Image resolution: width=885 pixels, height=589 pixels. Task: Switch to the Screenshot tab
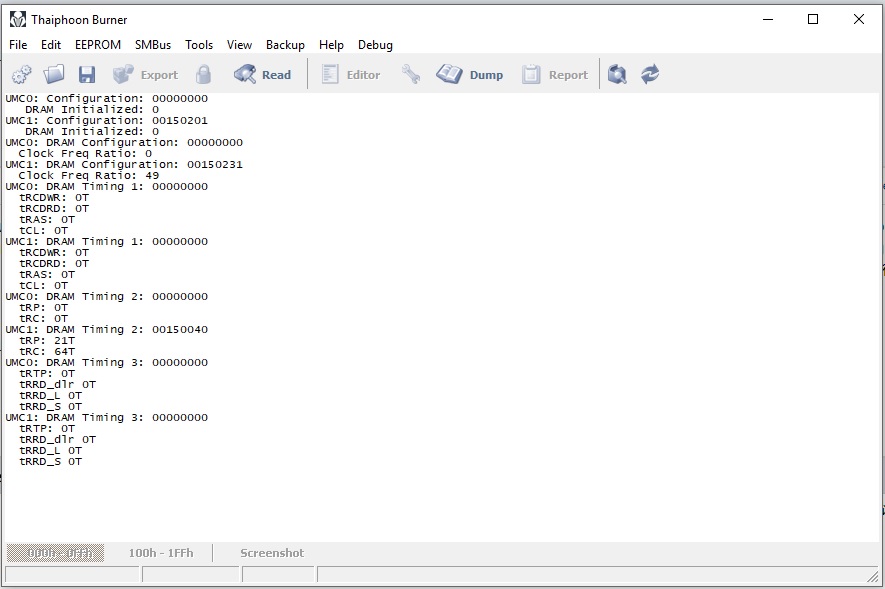(272, 553)
